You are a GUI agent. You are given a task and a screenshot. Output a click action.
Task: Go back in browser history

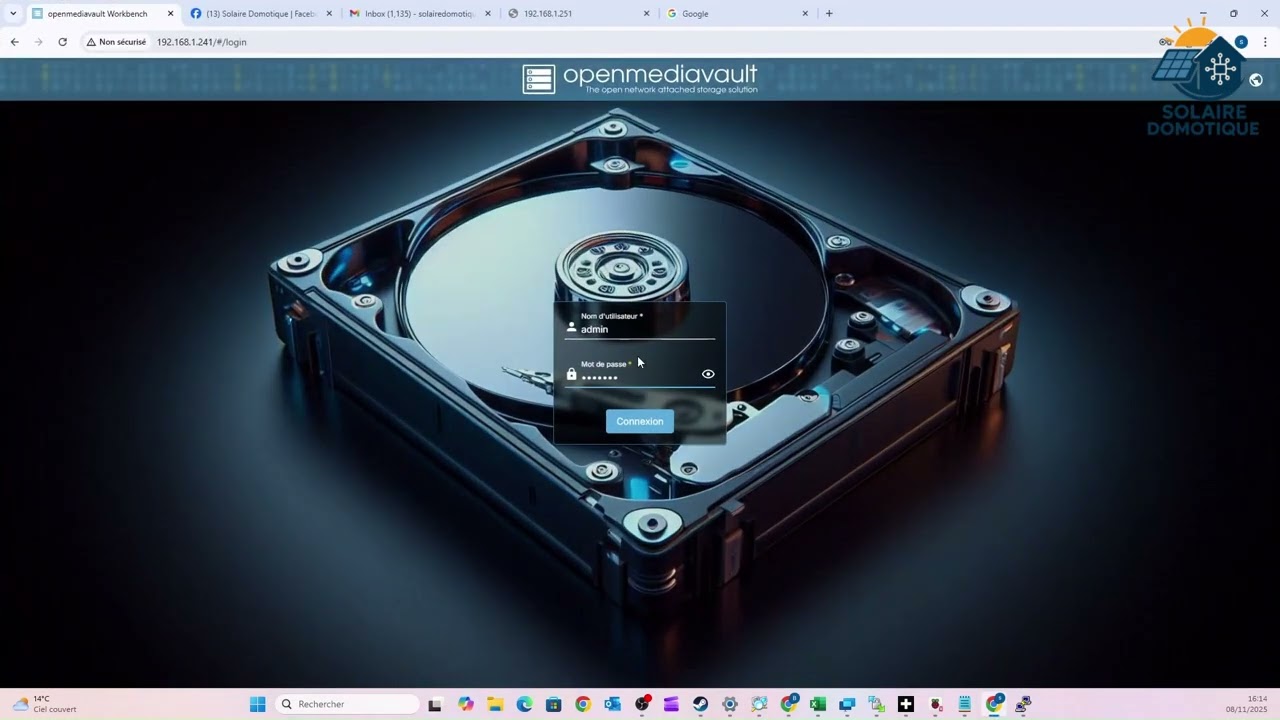[14, 42]
